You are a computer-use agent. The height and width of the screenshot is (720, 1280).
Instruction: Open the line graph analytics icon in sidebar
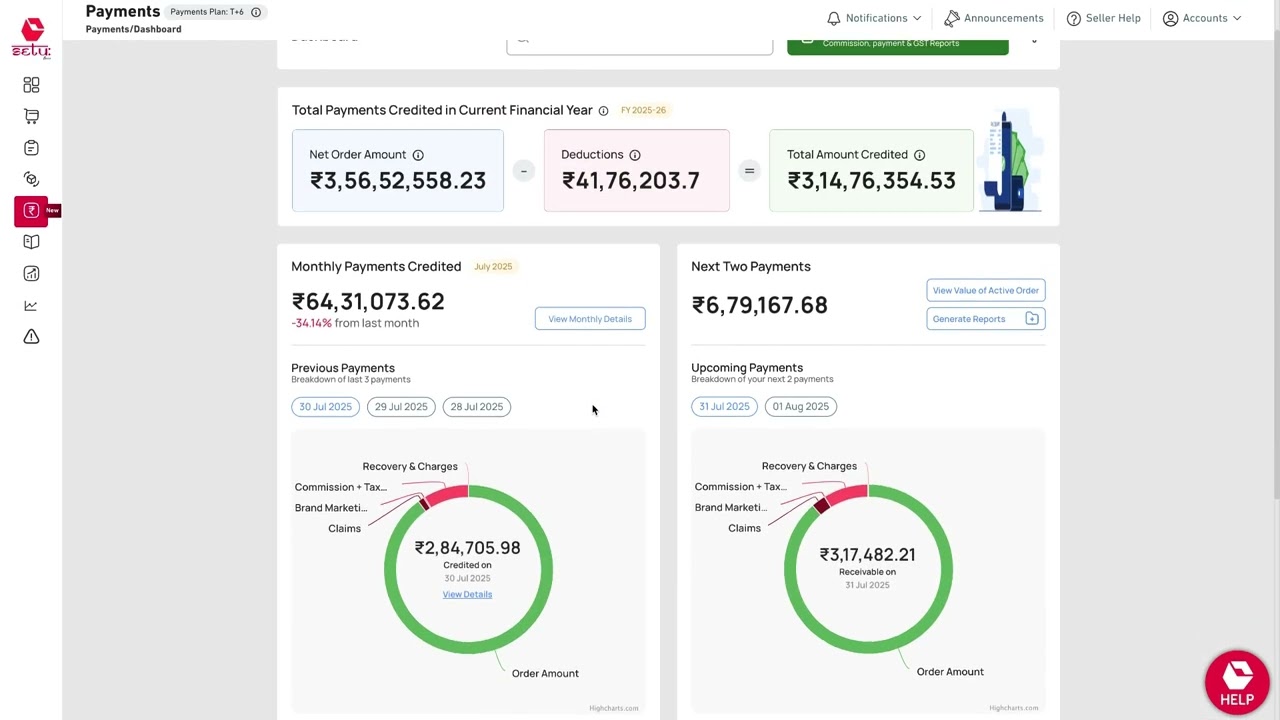(x=31, y=305)
